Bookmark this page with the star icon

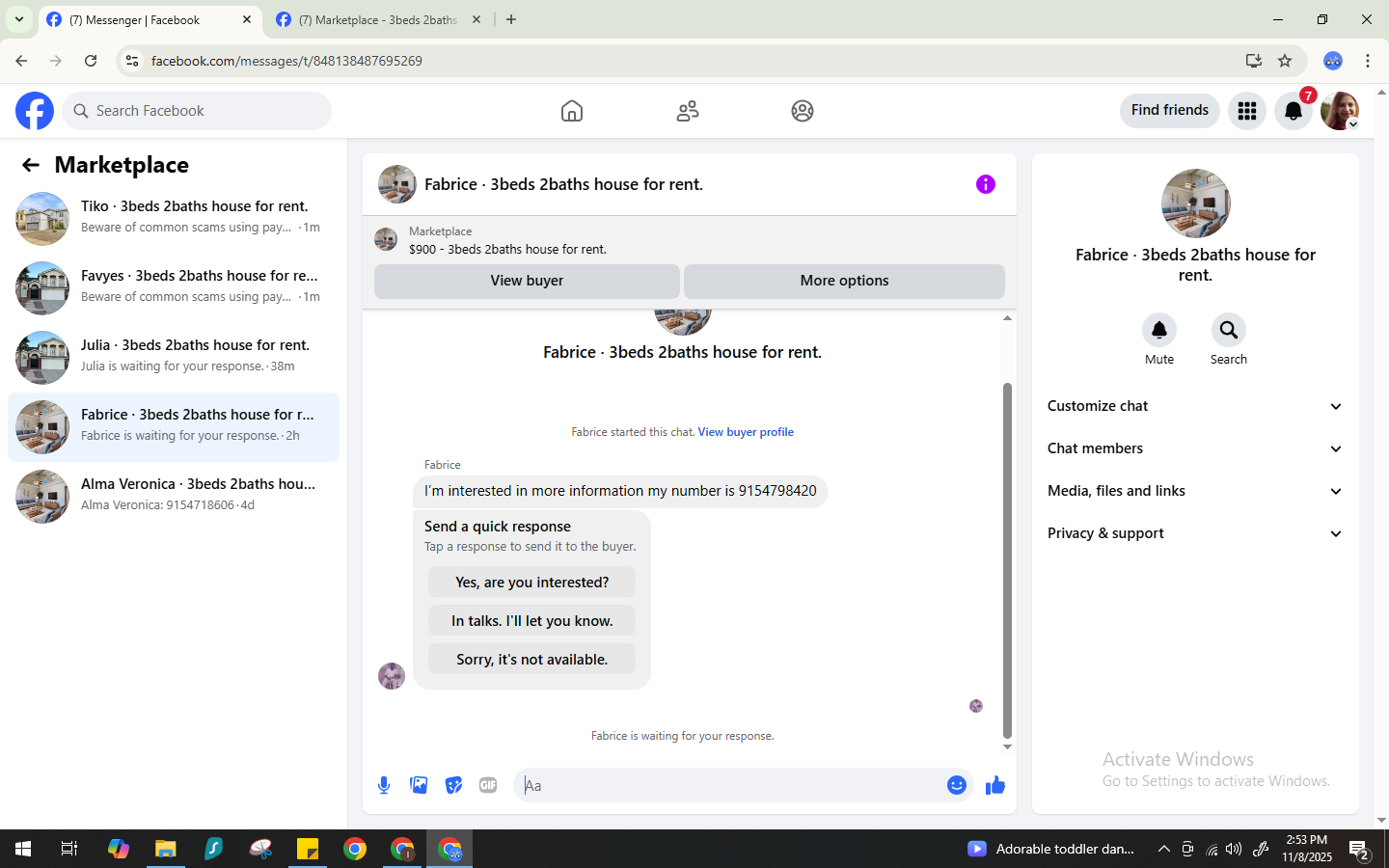click(x=1285, y=61)
